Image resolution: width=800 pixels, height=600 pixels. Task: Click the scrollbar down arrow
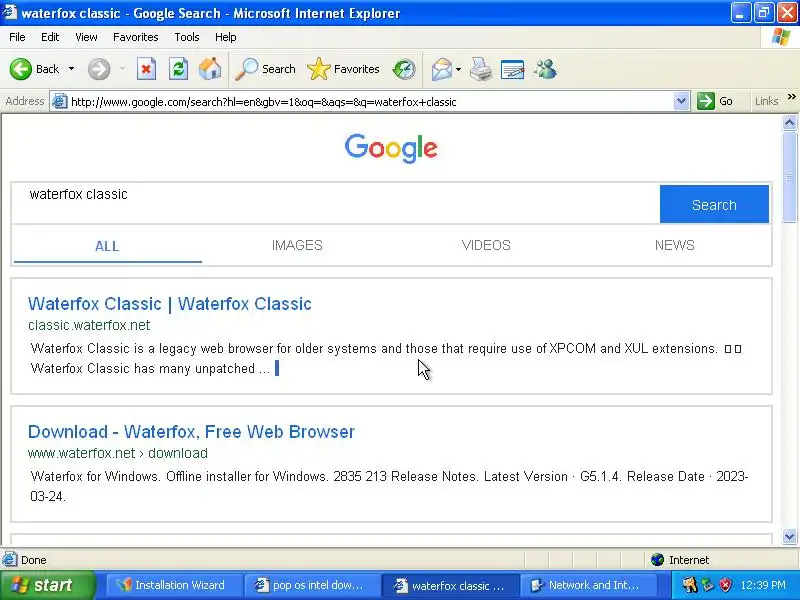click(789, 536)
